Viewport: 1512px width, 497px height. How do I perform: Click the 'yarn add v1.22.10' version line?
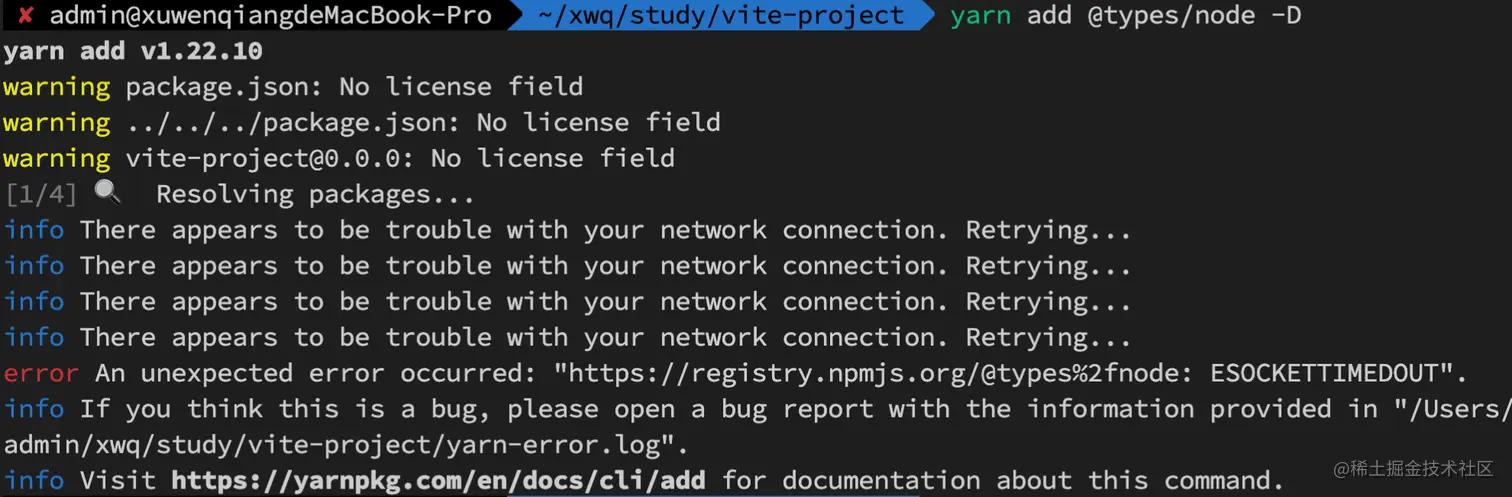pyautogui.click(x=132, y=50)
